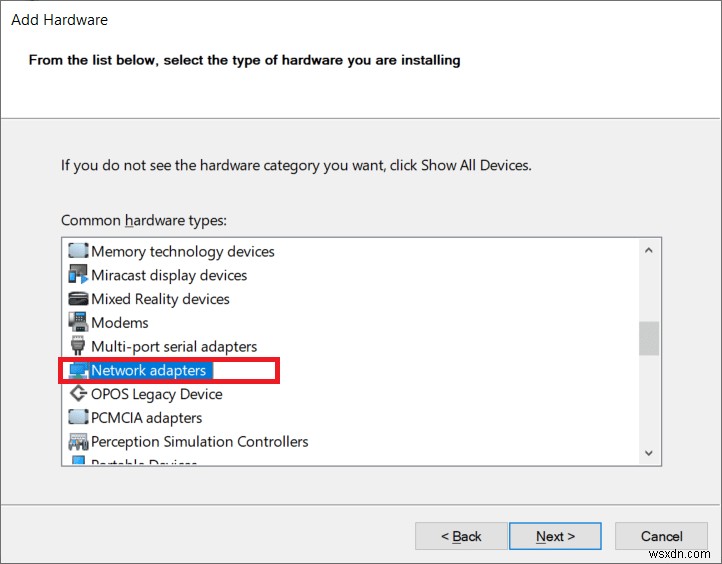Image resolution: width=722 pixels, height=564 pixels.
Task: Go back with the Back button
Action: [x=461, y=536]
